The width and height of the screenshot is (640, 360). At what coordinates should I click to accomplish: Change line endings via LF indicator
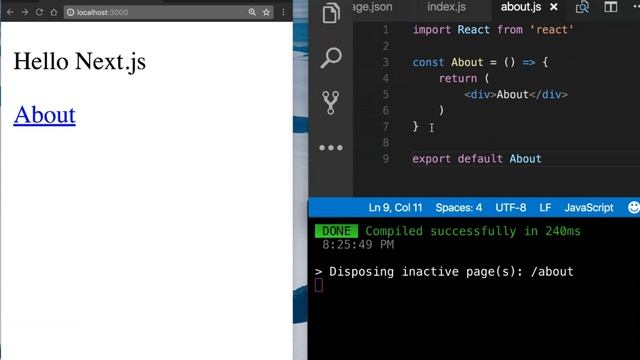click(x=545, y=208)
